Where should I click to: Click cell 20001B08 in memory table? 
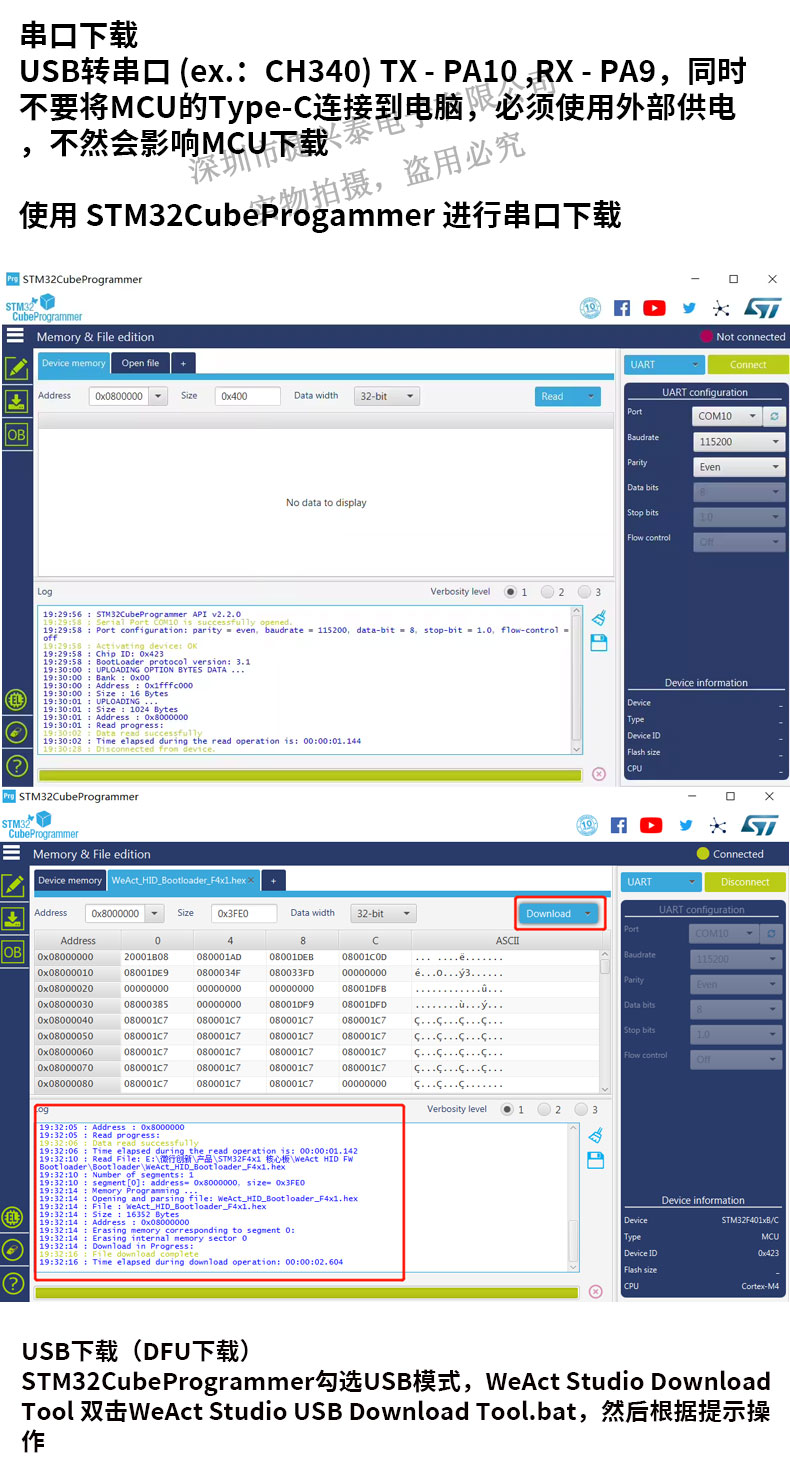[x=157, y=957]
